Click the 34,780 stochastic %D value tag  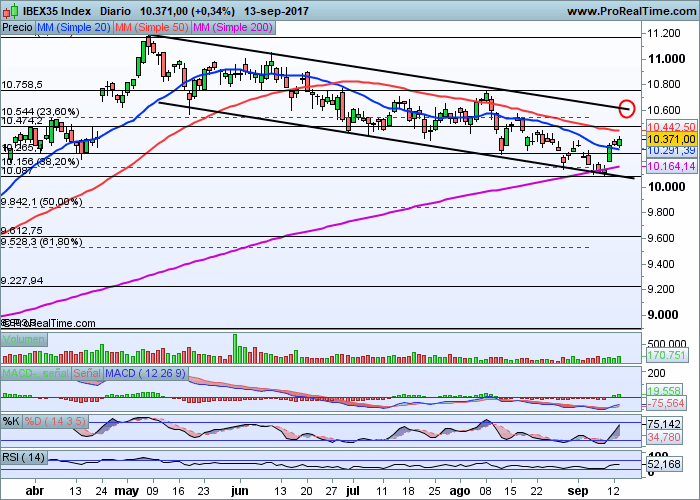[x=664, y=437]
